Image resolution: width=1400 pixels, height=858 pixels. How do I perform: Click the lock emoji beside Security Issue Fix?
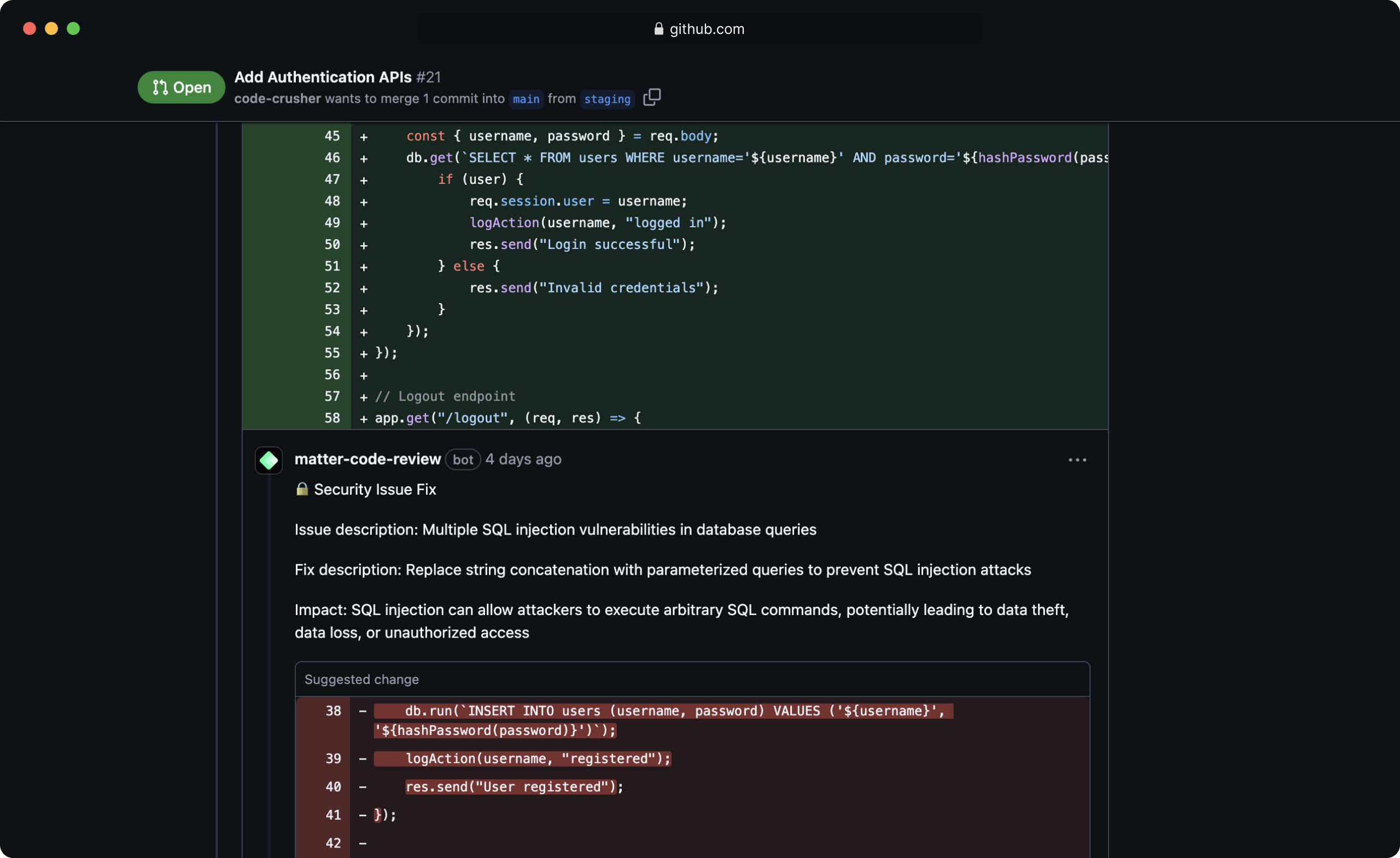point(302,489)
